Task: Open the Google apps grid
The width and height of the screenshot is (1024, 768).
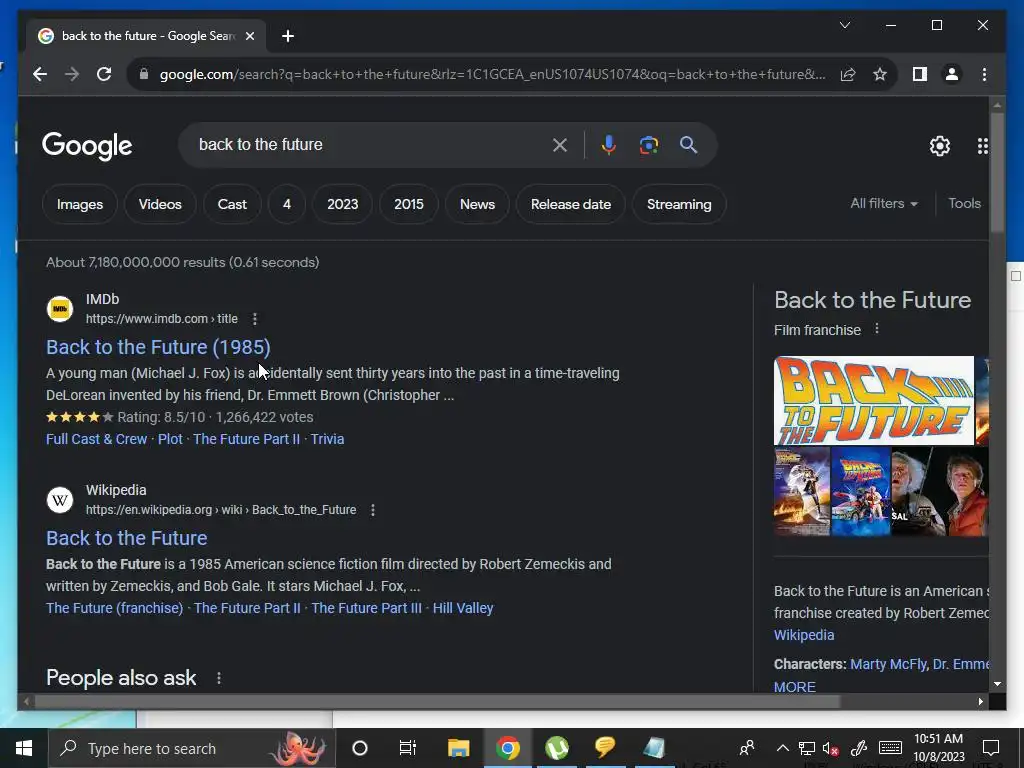Action: tap(982, 146)
